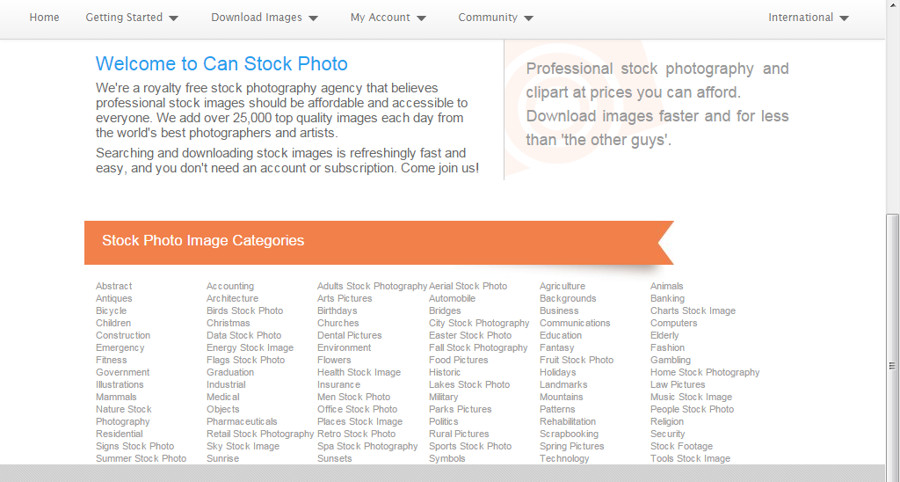The width and height of the screenshot is (900, 482).
Task: Open the Food Pictures category
Action: (x=458, y=360)
